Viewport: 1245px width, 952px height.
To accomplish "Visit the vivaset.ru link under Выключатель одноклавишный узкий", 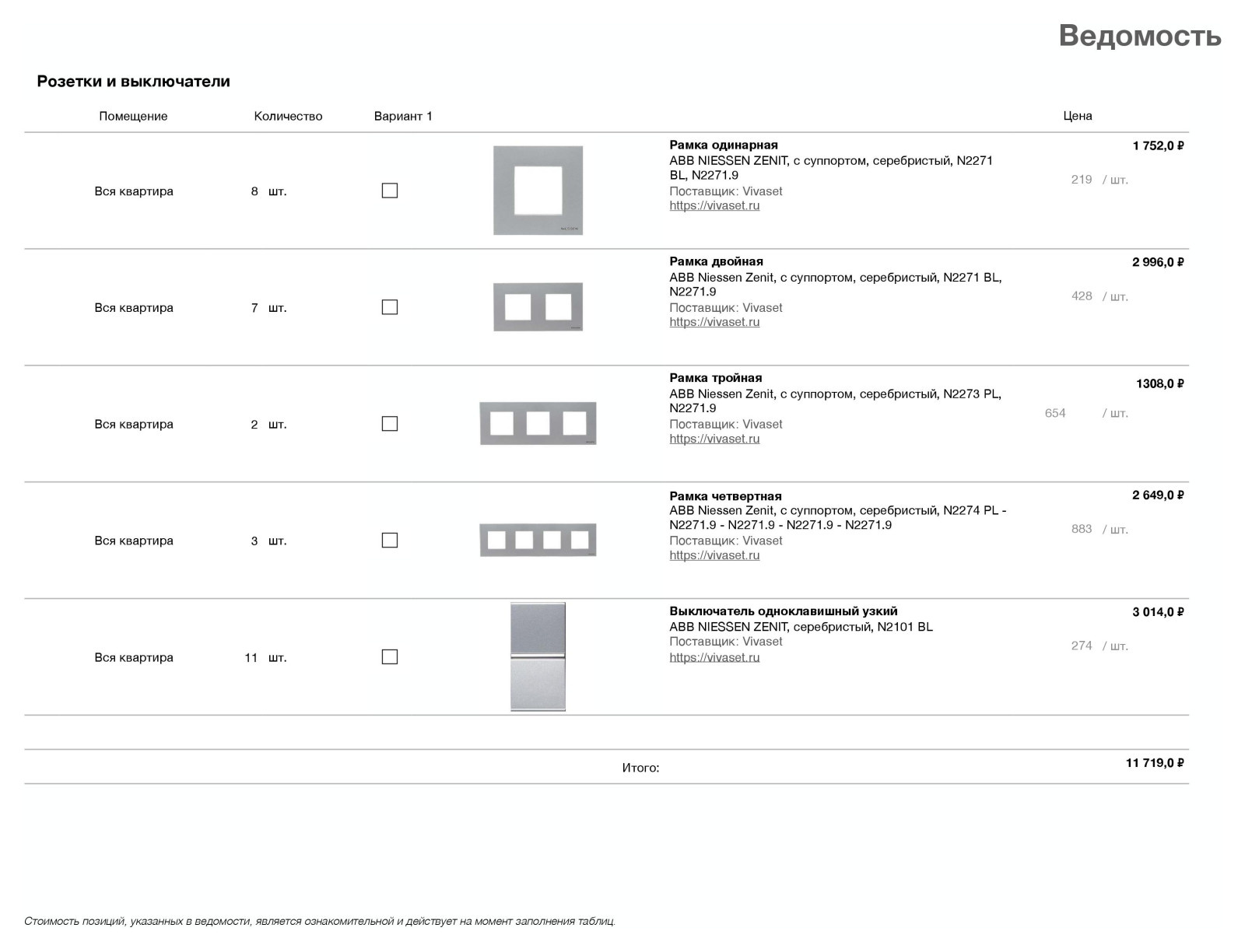I will (714, 658).
